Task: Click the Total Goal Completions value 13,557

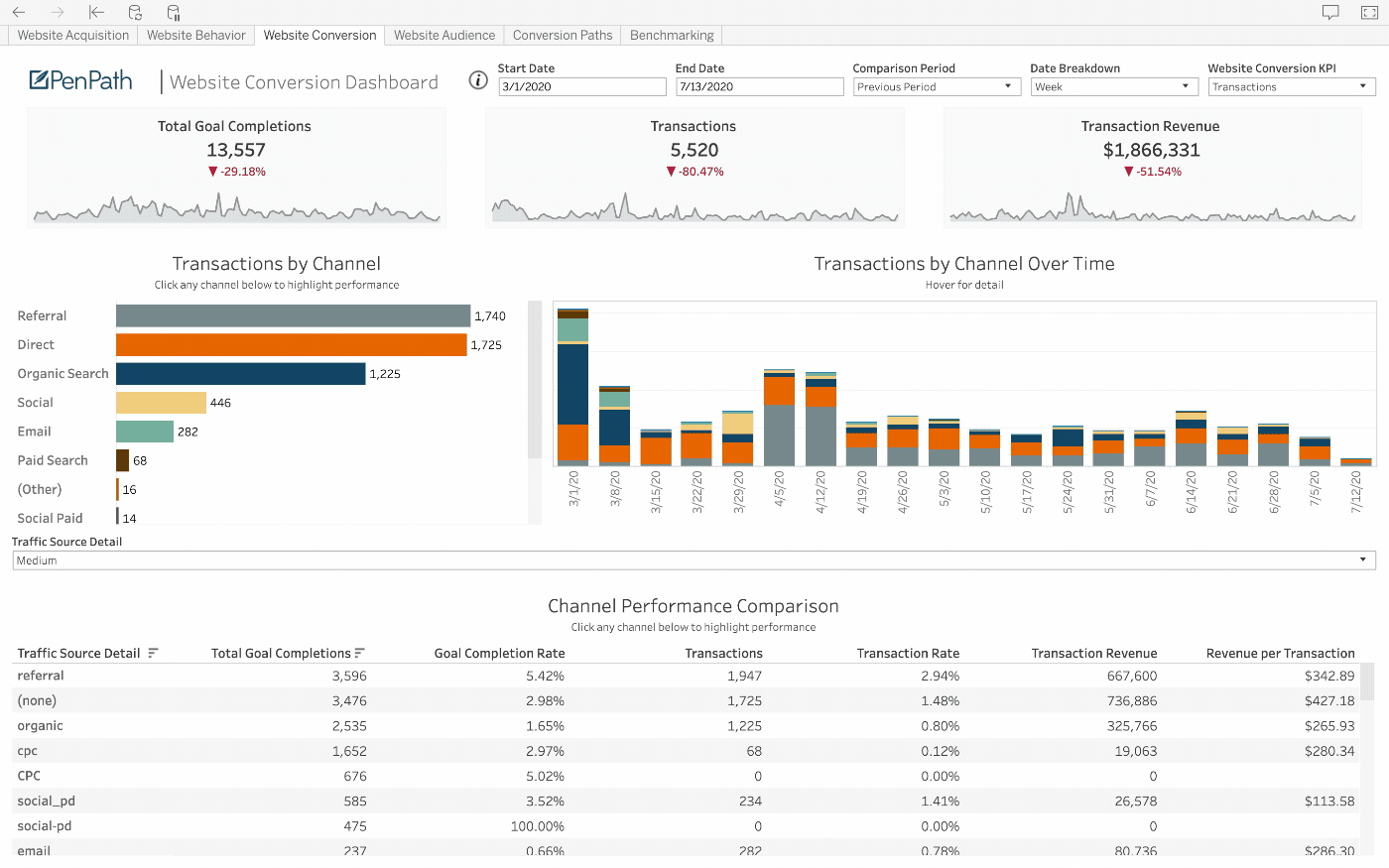Action: click(236, 150)
